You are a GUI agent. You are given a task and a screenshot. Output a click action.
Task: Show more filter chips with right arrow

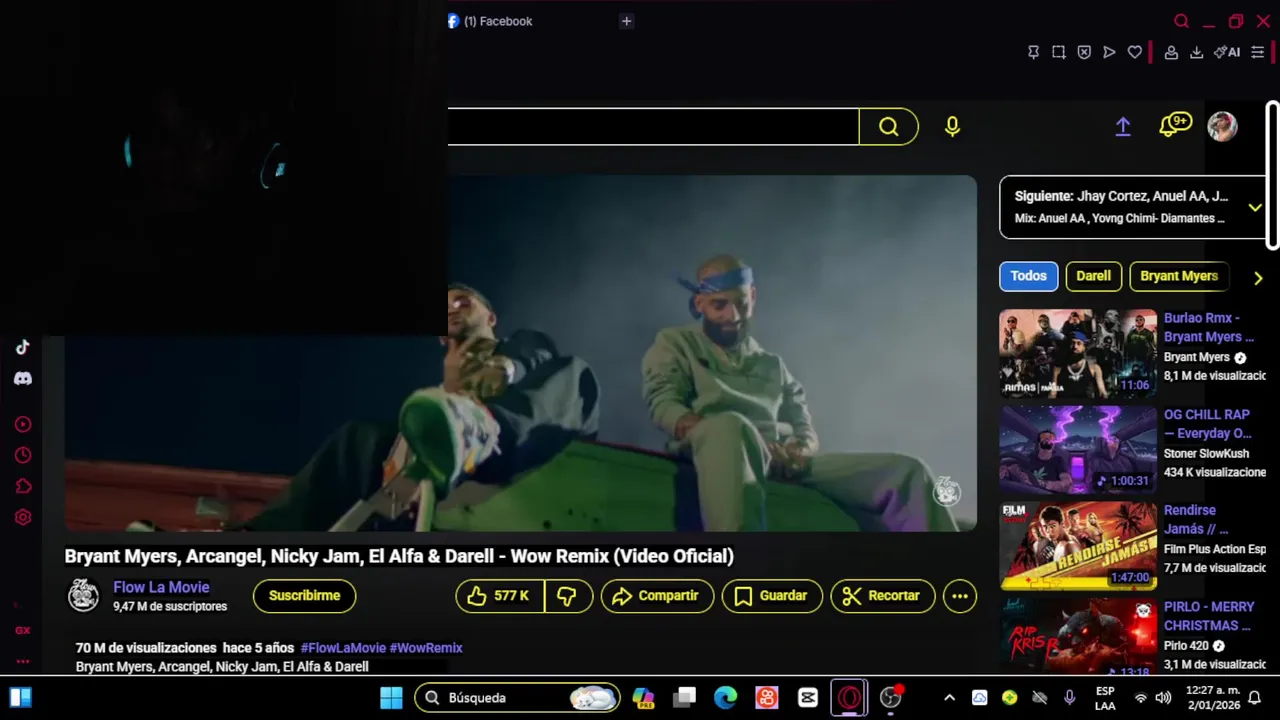[1258, 278]
